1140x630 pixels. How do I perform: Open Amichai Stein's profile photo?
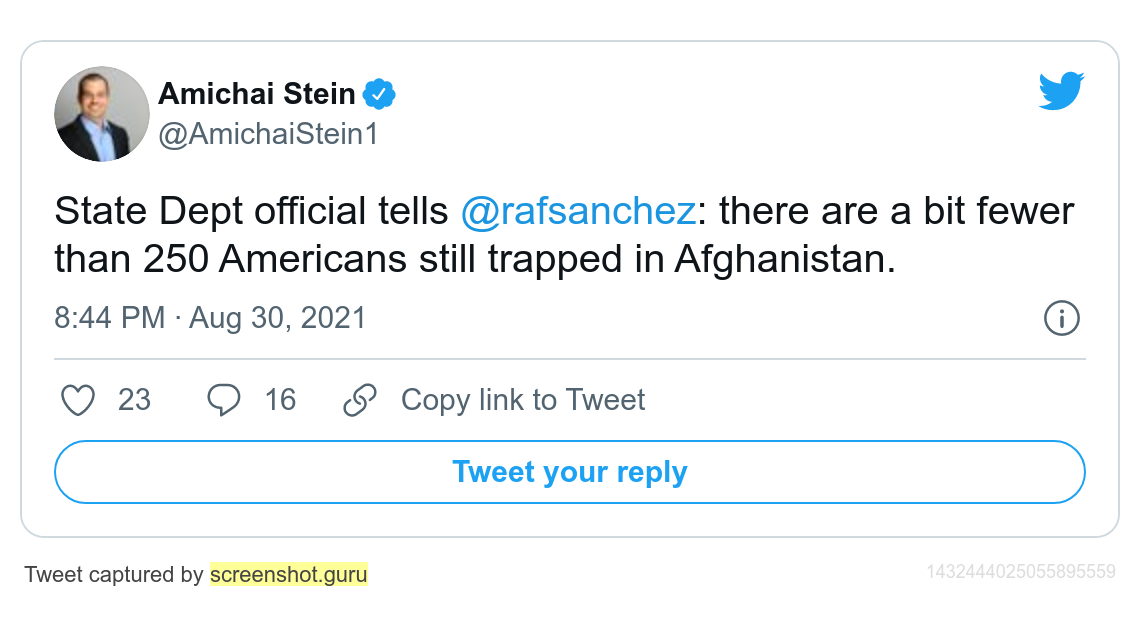(x=102, y=114)
